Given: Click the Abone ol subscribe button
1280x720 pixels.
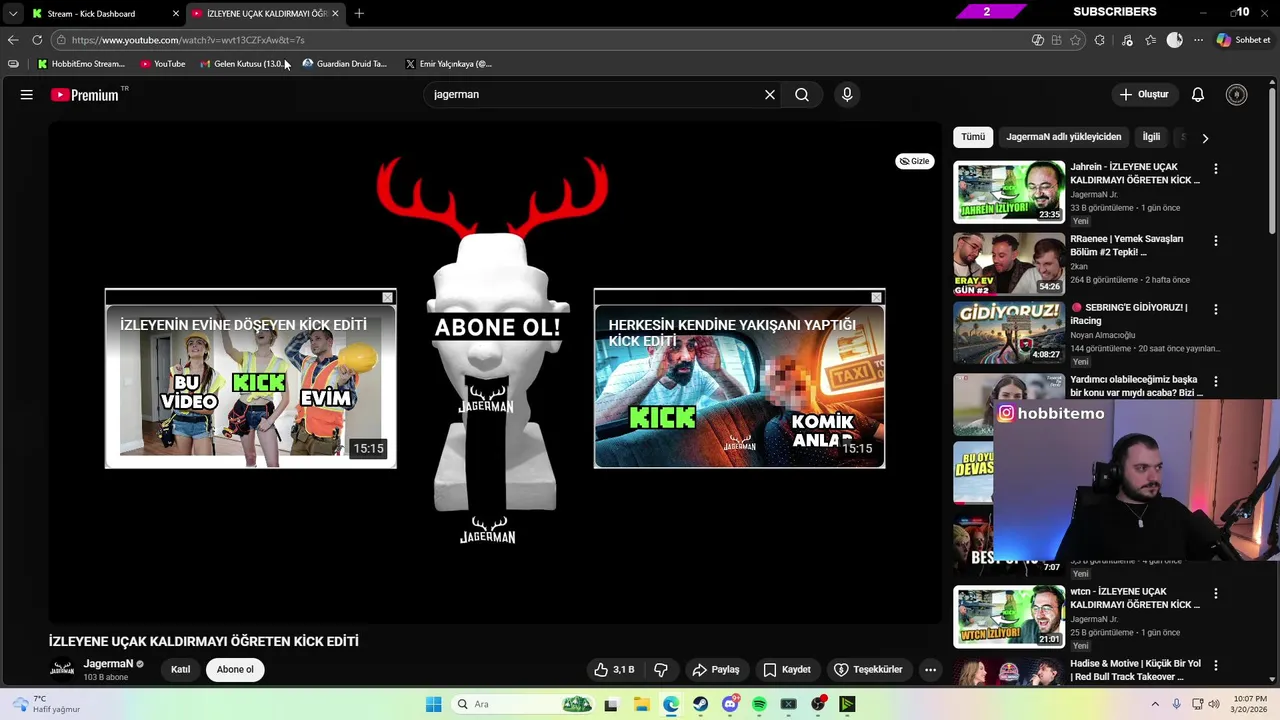Looking at the screenshot, I should (235, 670).
